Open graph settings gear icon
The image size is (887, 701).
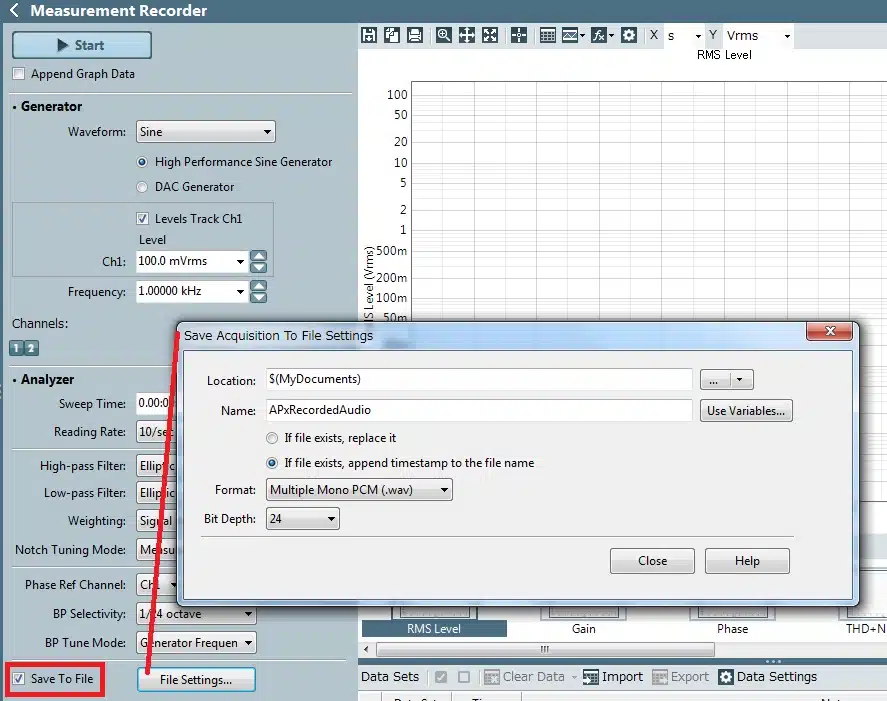click(628, 35)
